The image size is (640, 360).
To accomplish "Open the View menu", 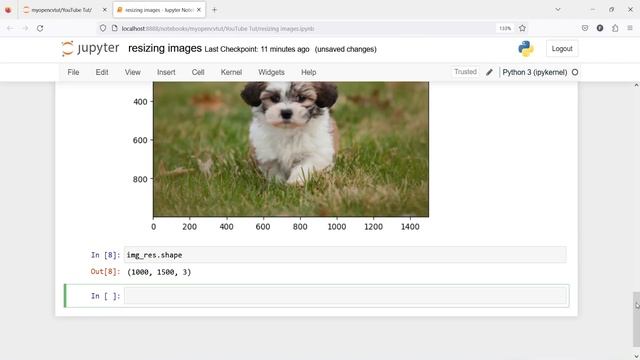I will click(x=133, y=72).
